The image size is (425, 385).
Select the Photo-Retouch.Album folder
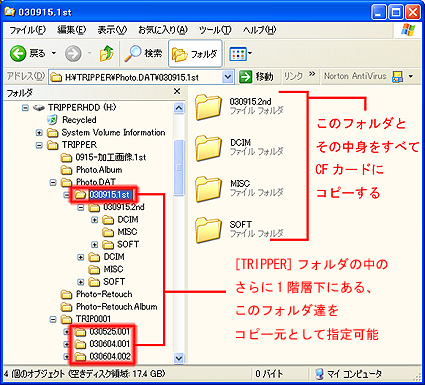117,306
